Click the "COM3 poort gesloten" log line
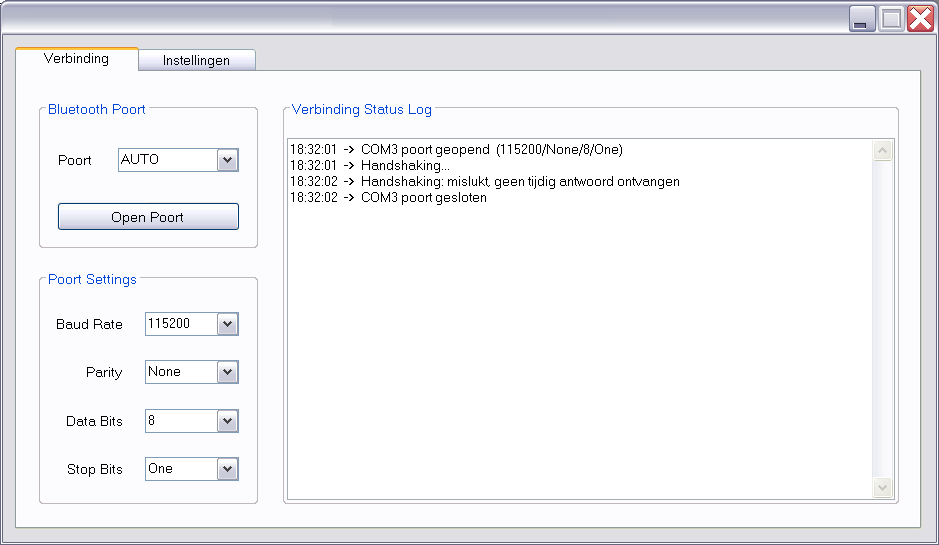This screenshot has width=939, height=545. [x=388, y=198]
